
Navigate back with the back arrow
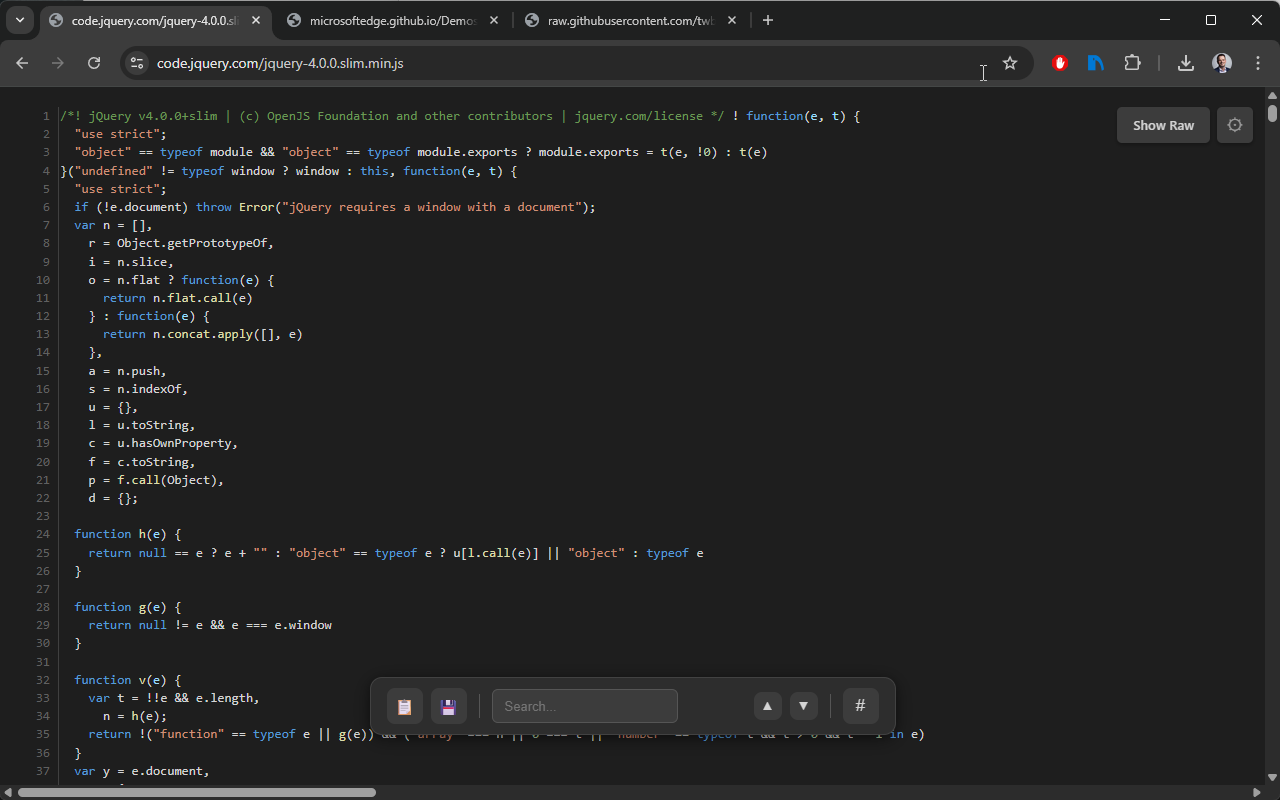coord(22,62)
